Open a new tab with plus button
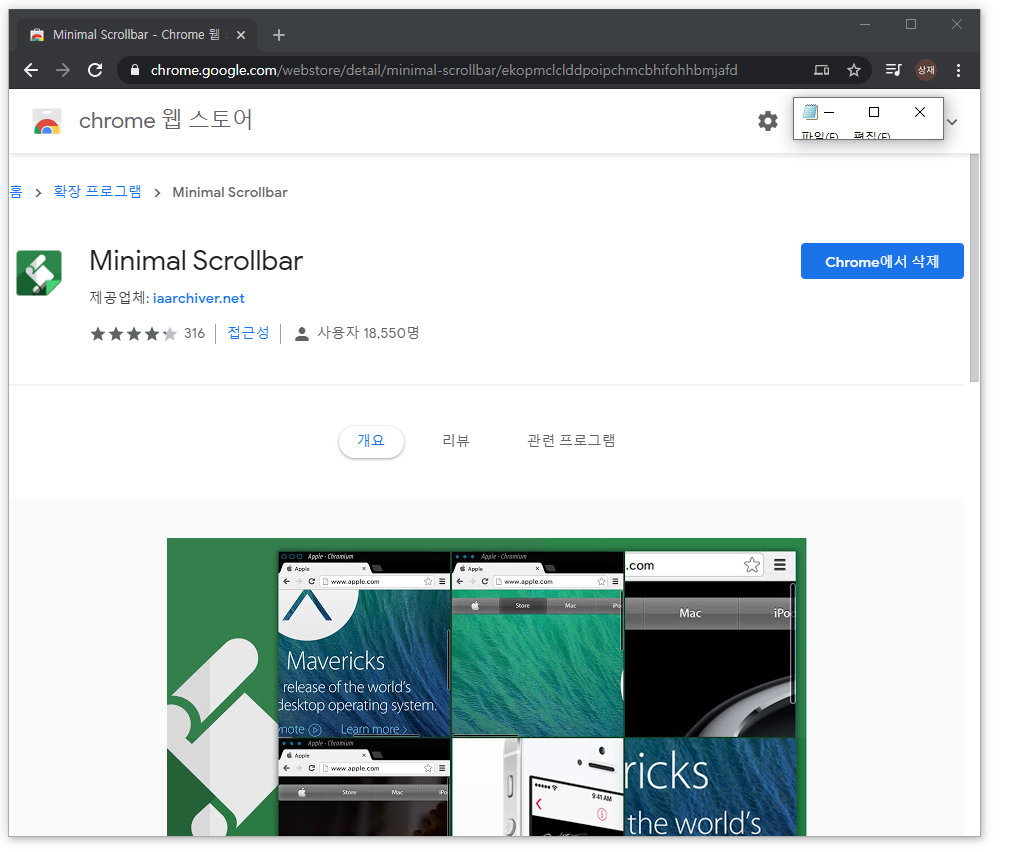 [279, 35]
